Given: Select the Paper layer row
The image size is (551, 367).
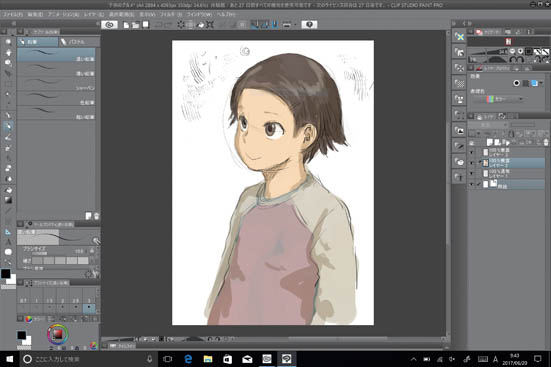Looking at the screenshot, I should [506, 184].
